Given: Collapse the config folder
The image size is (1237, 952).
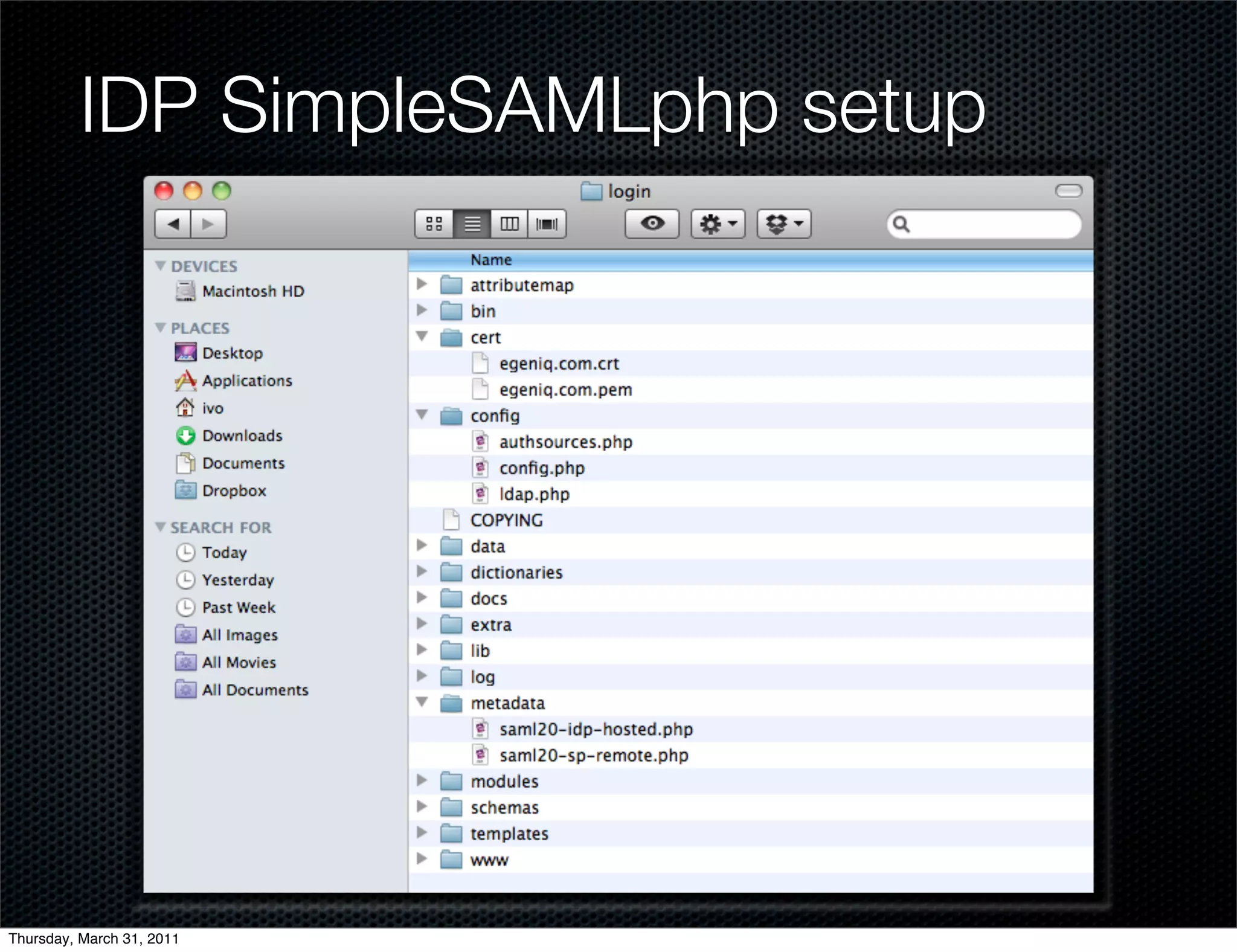Looking at the screenshot, I should coord(422,415).
